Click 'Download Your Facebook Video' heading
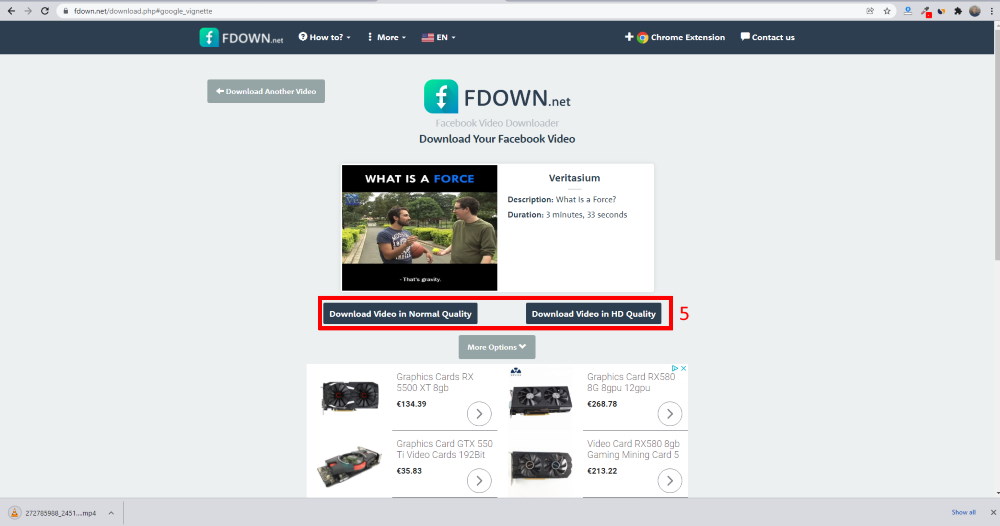Image resolution: width=1000 pixels, height=526 pixels. pyautogui.click(x=497, y=139)
